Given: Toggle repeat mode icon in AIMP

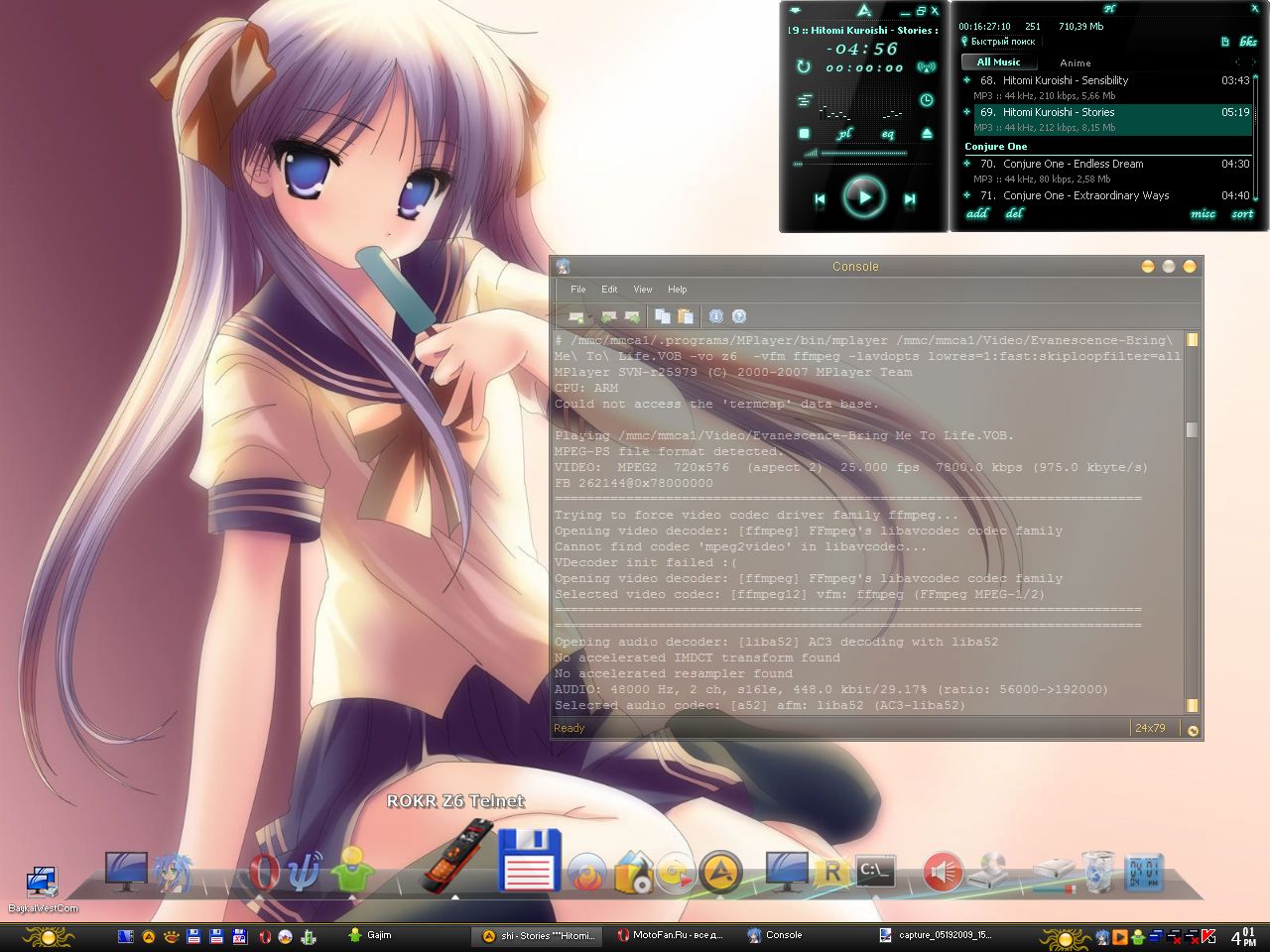Looking at the screenshot, I should click(804, 66).
